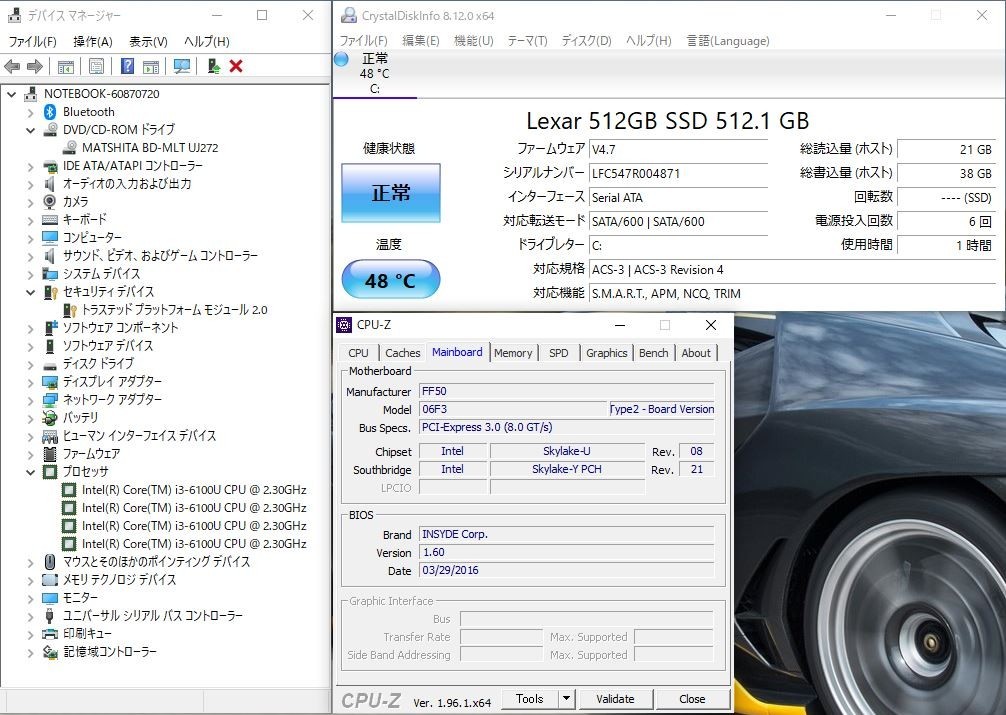Click the blue health status disk icon for C:

click(x=341, y=60)
